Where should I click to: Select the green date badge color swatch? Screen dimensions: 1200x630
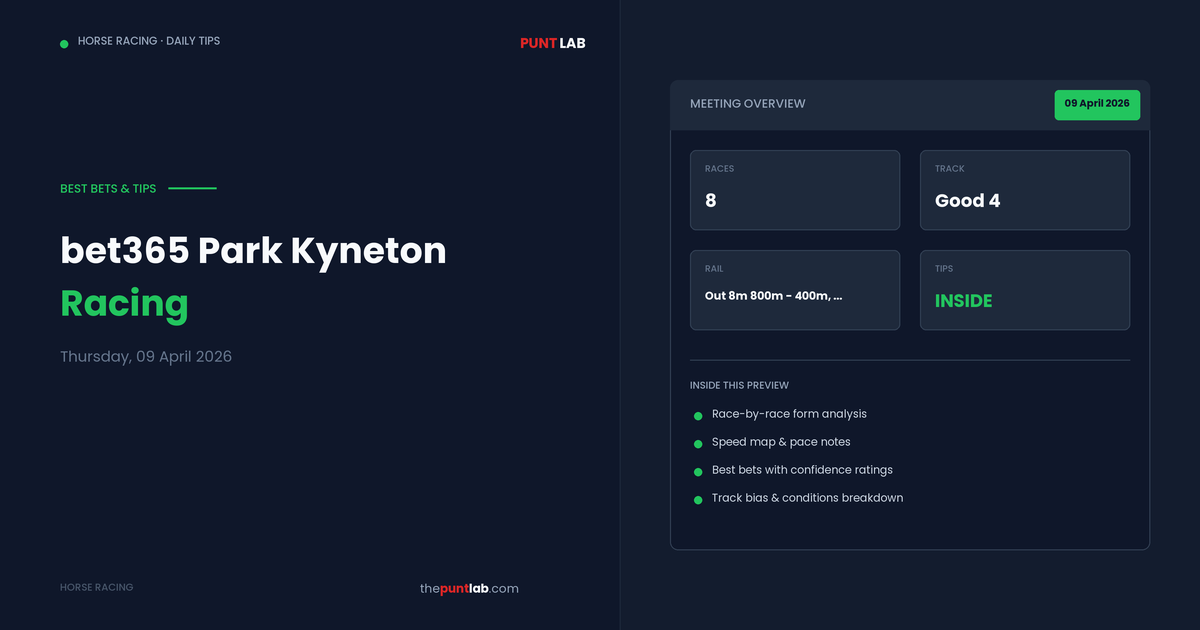(x=1097, y=104)
